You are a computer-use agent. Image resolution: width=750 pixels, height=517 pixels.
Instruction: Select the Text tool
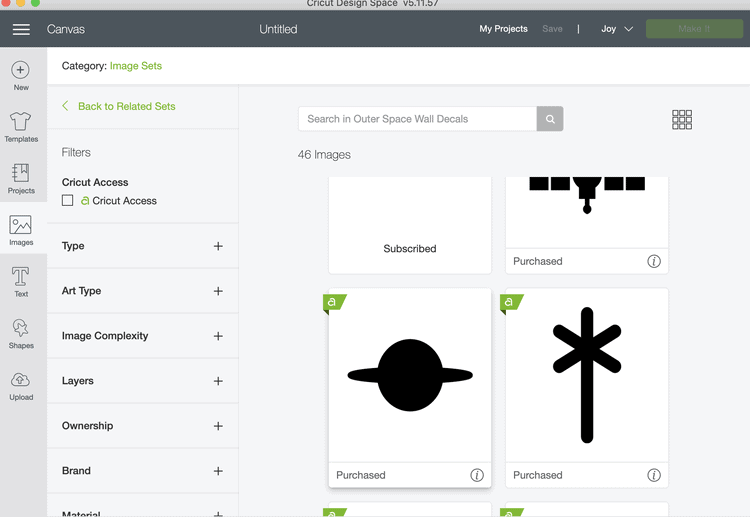21,282
